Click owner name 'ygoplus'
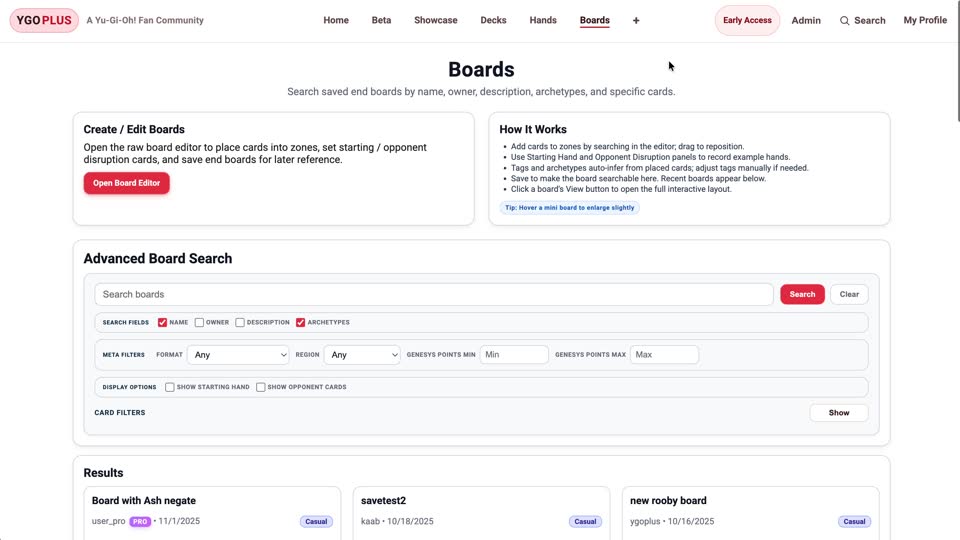This screenshot has height=540, width=960. tap(645, 522)
